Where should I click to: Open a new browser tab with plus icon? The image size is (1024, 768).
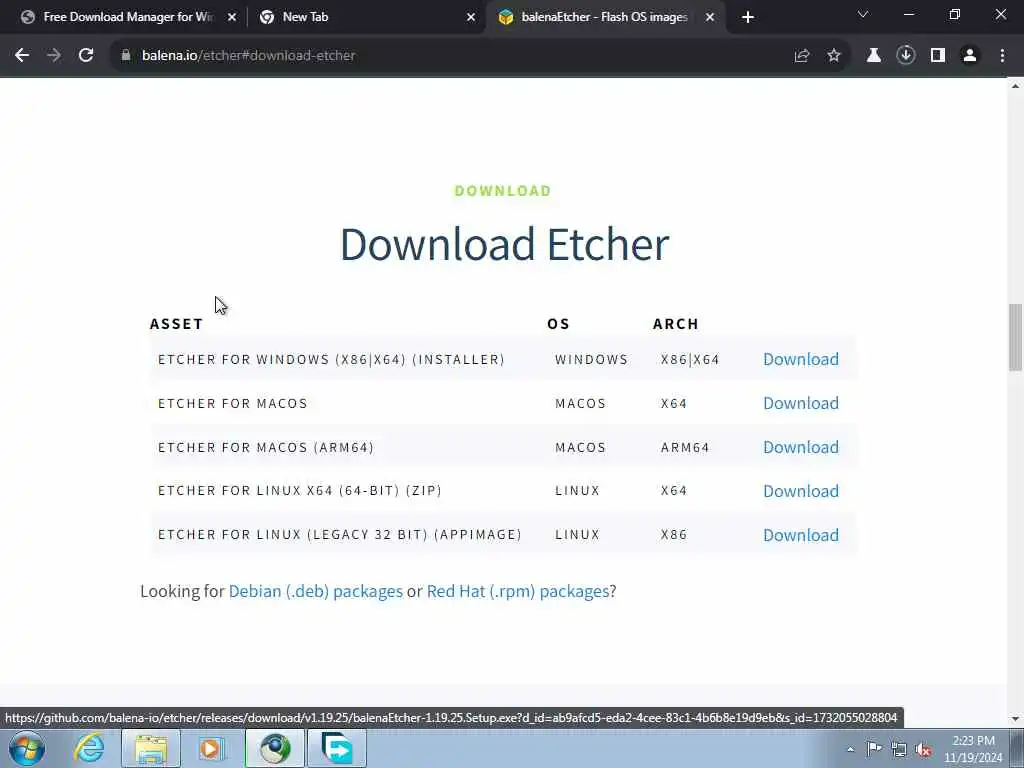(748, 17)
